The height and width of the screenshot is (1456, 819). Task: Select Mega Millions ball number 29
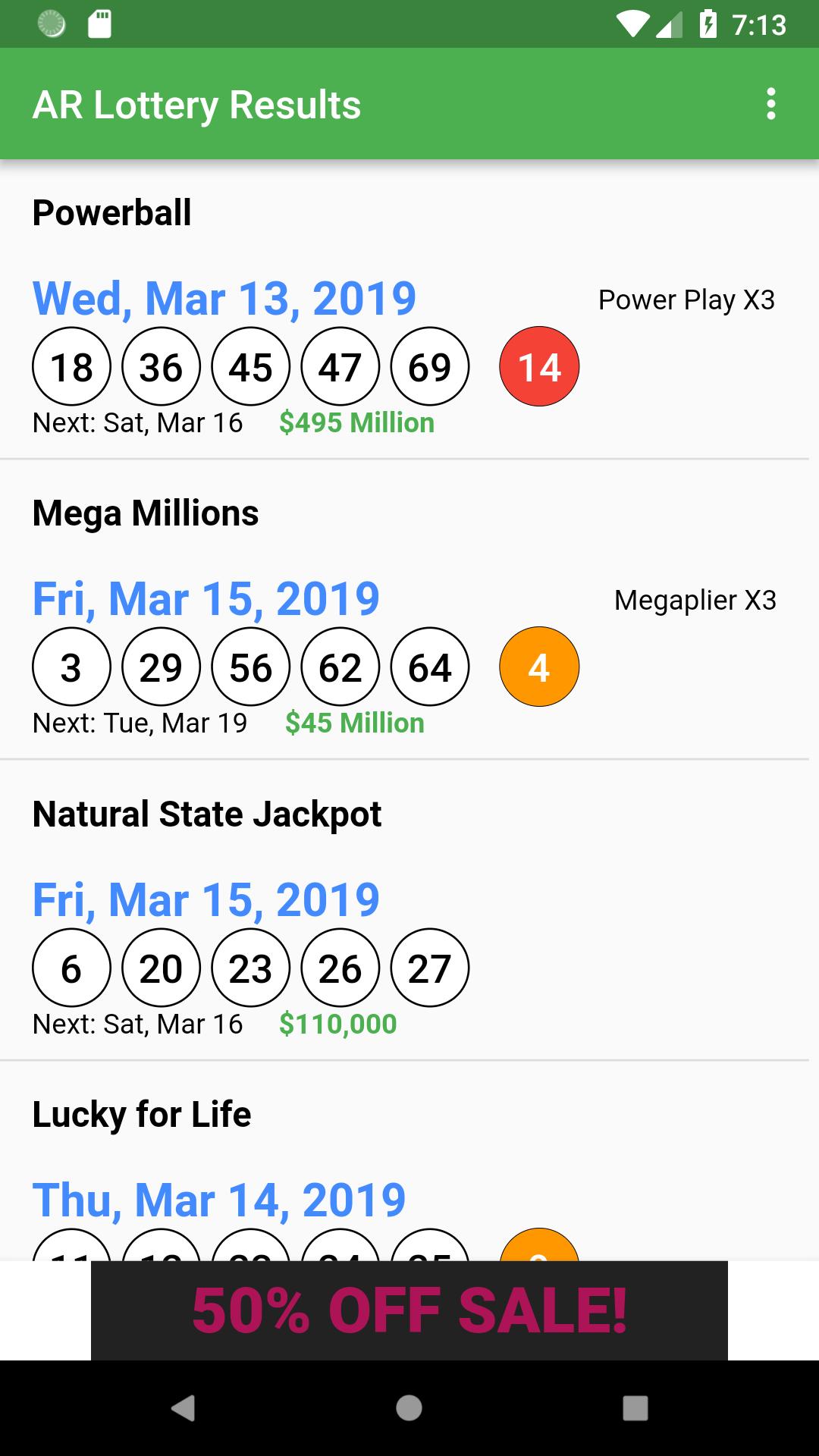tap(161, 667)
